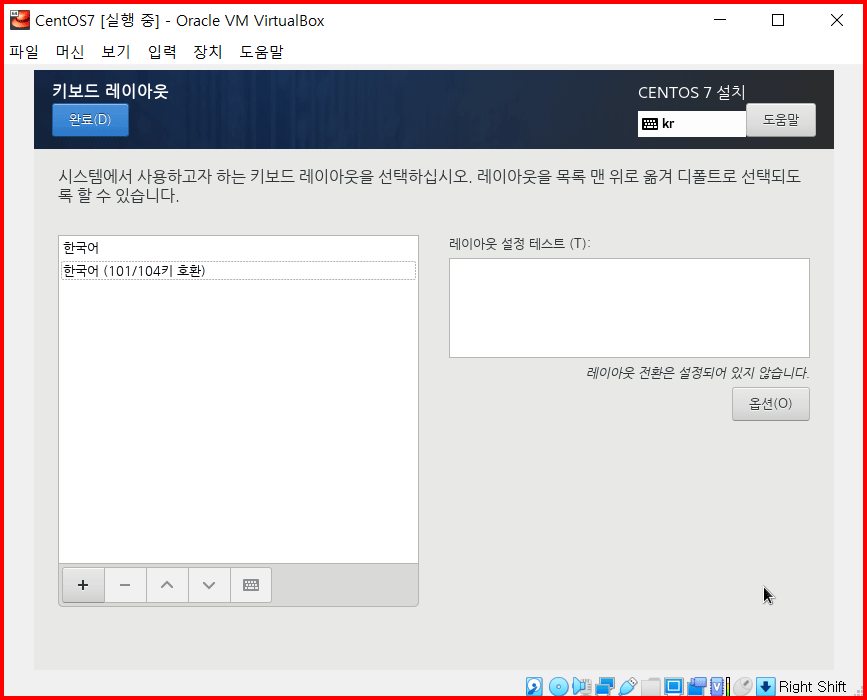Image resolution: width=867 pixels, height=700 pixels.
Task: Remove the selected layout with the minus icon
Action: click(125, 585)
